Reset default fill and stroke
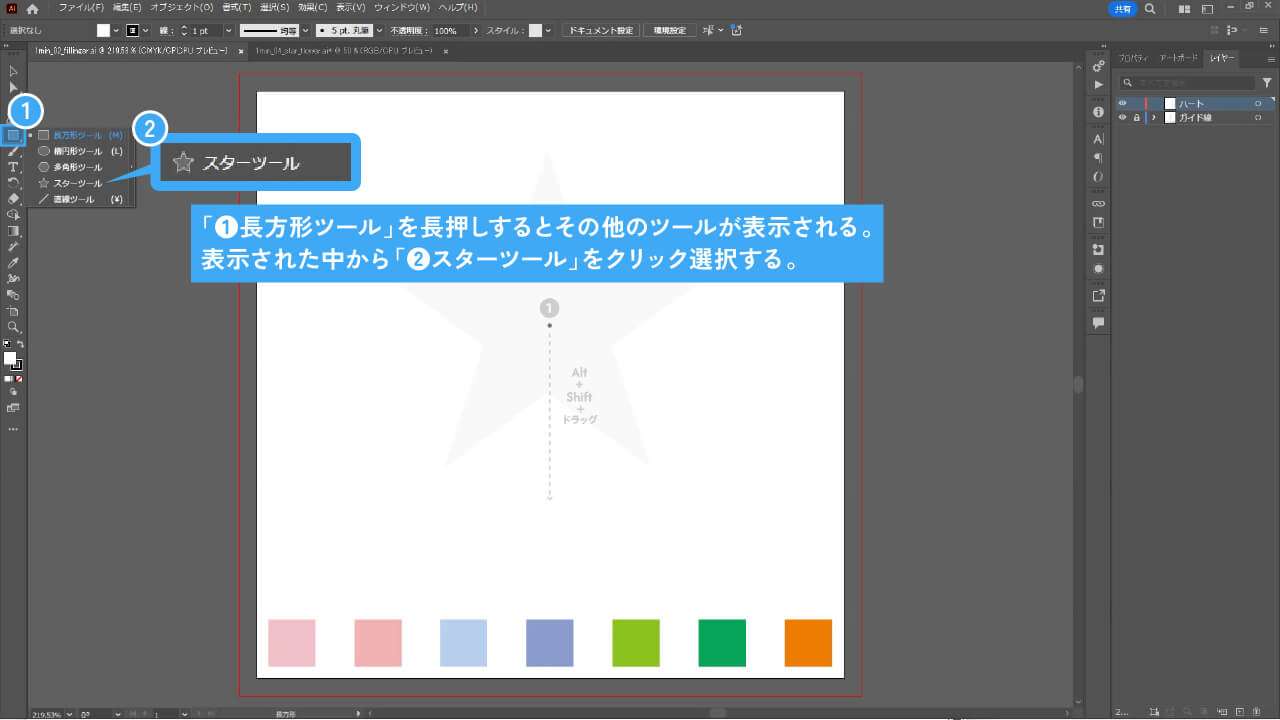Viewport: 1280px width, 720px height. (7, 344)
